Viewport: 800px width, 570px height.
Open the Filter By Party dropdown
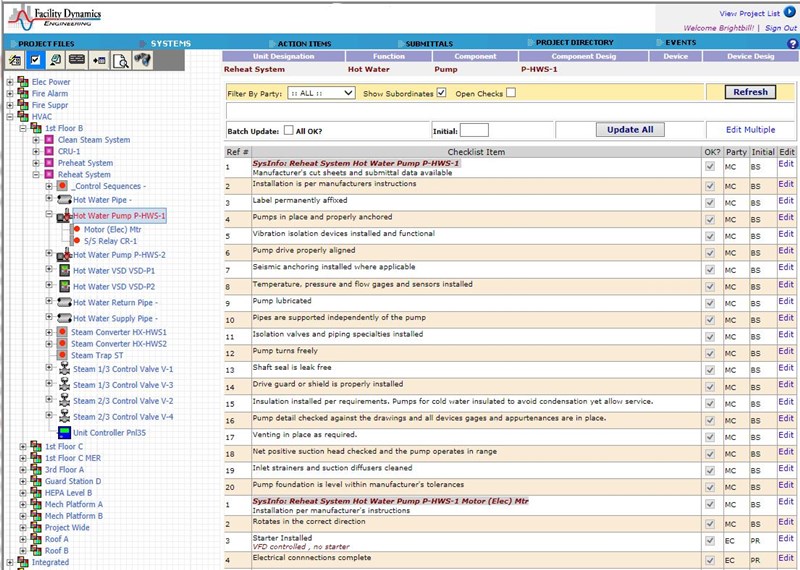(321, 93)
